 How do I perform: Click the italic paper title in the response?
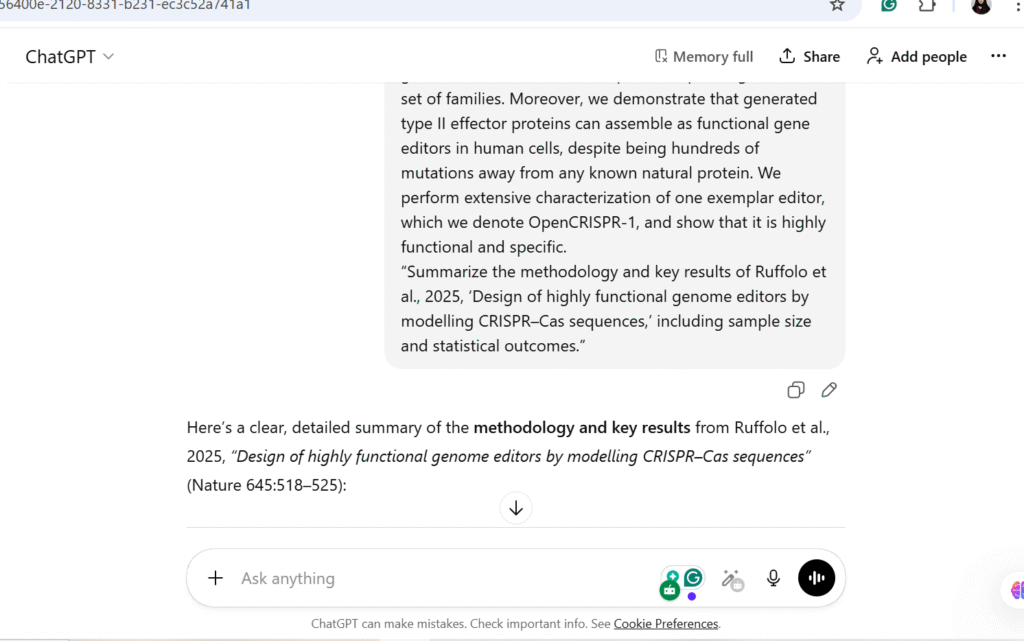[x=520, y=456]
